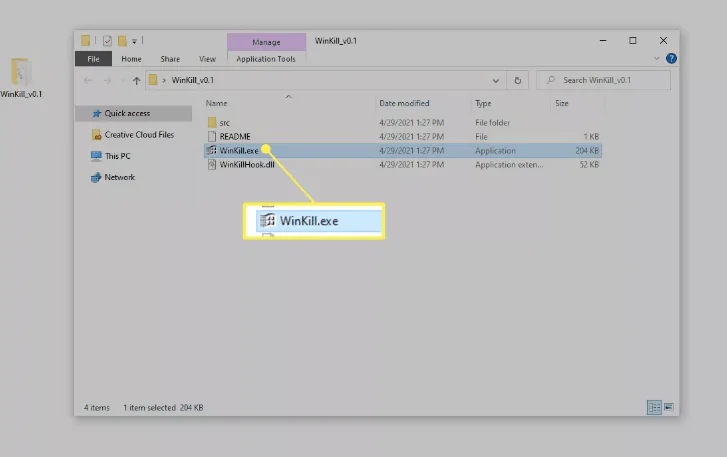Select Quick access in the navigation pane
Viewport: 727px width, 457px height.
pyautogui.click(x=134, y=113)
